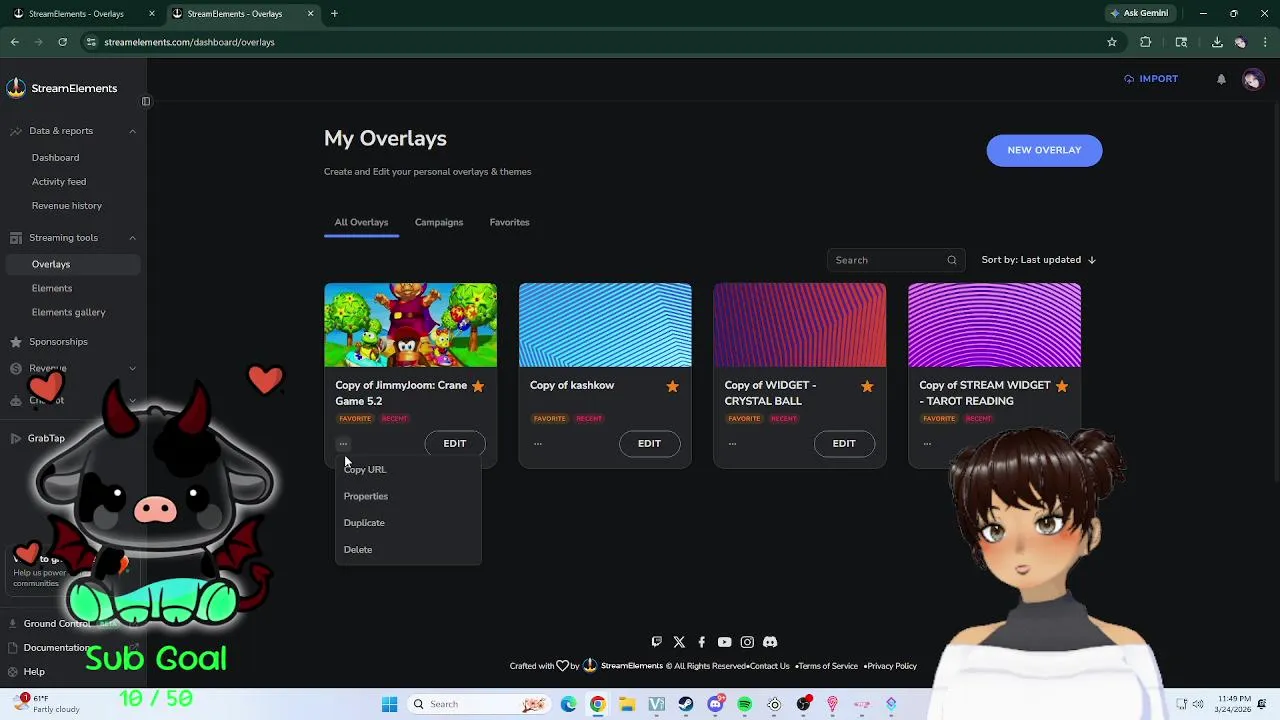This screenshot has width=1280, height=720.
Task: Focus the overlays Search field
Action: (896, 260)
